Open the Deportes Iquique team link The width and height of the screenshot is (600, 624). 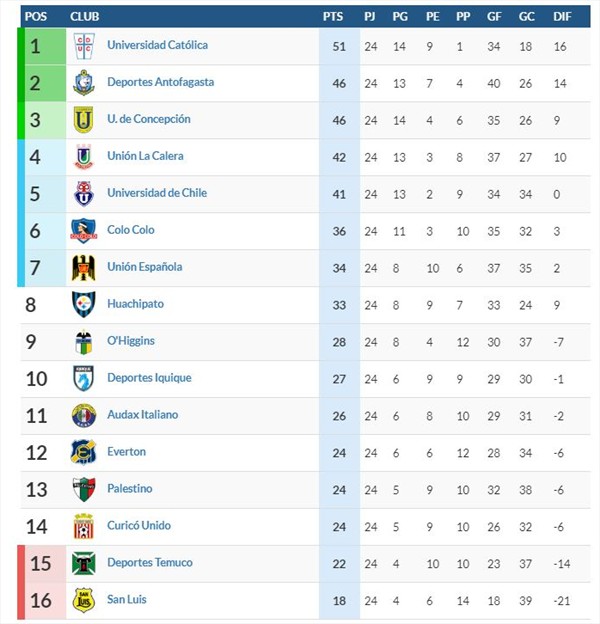149,378
